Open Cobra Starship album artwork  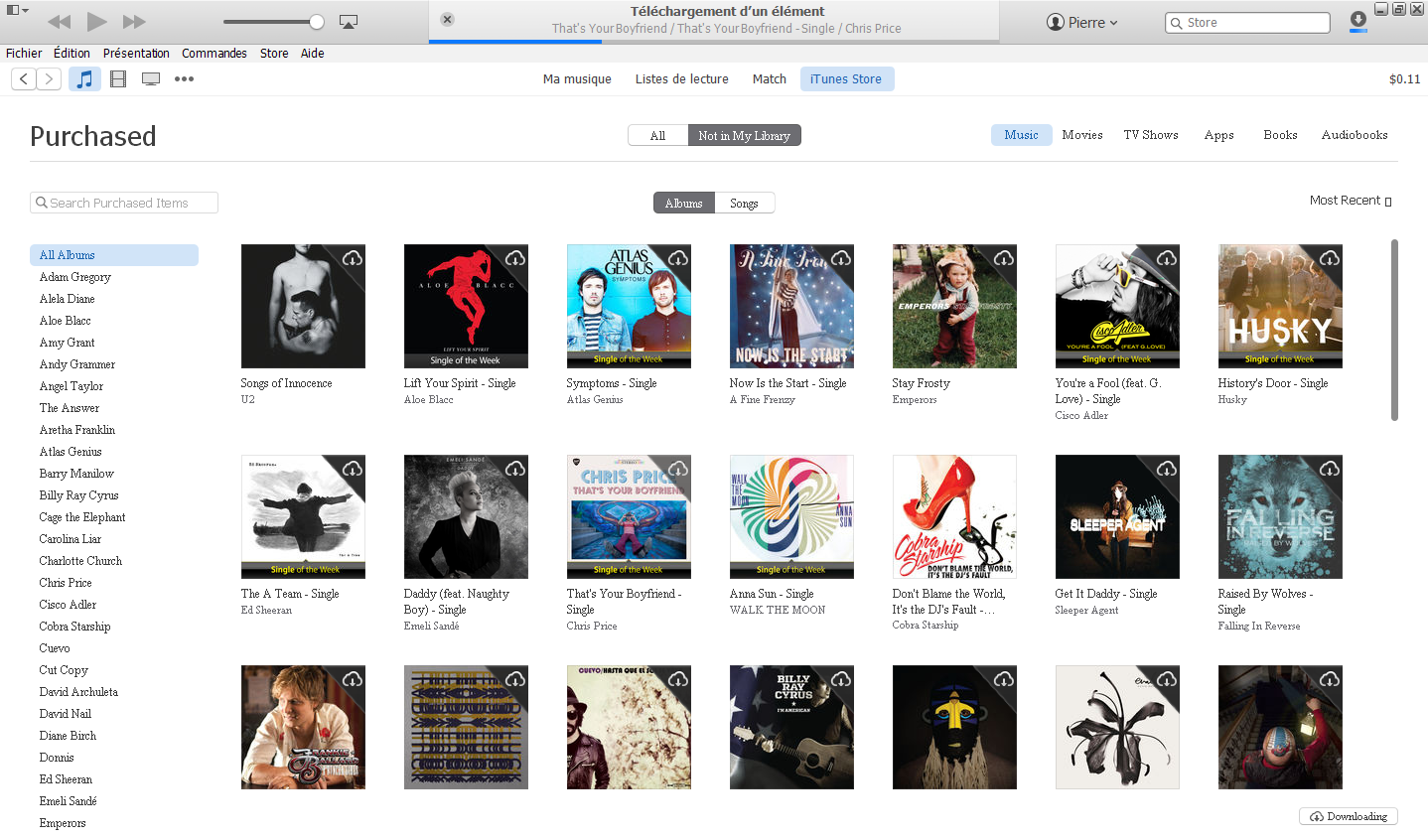(954, 516)
